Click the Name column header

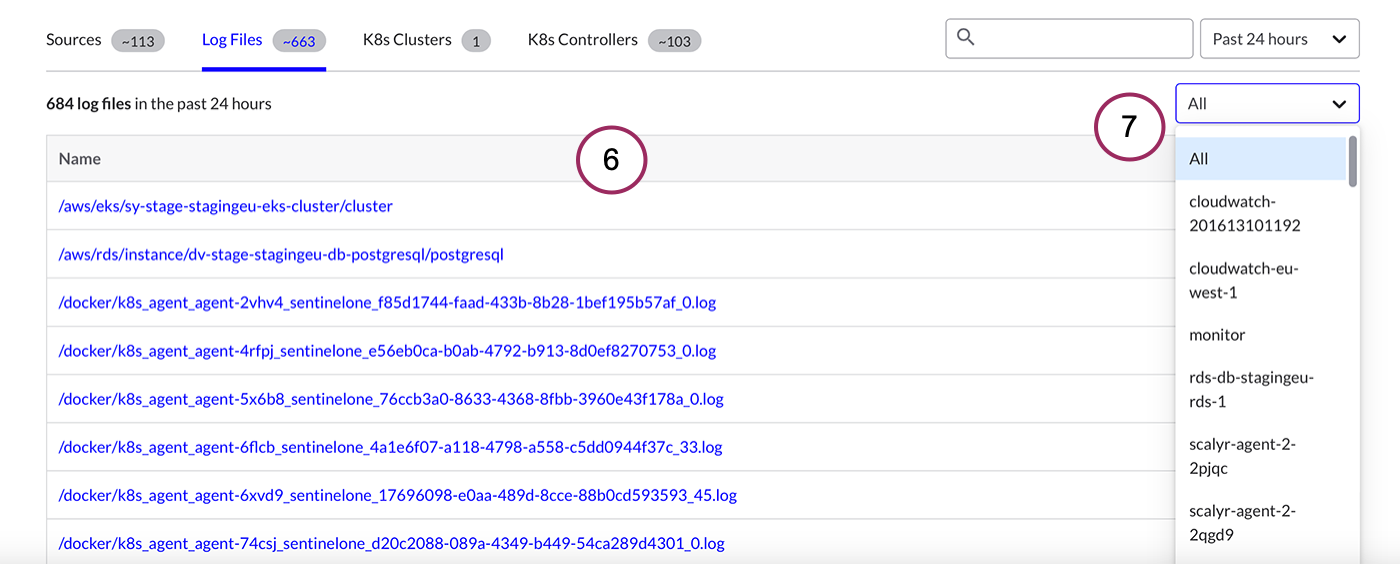(x=80, y=159)
